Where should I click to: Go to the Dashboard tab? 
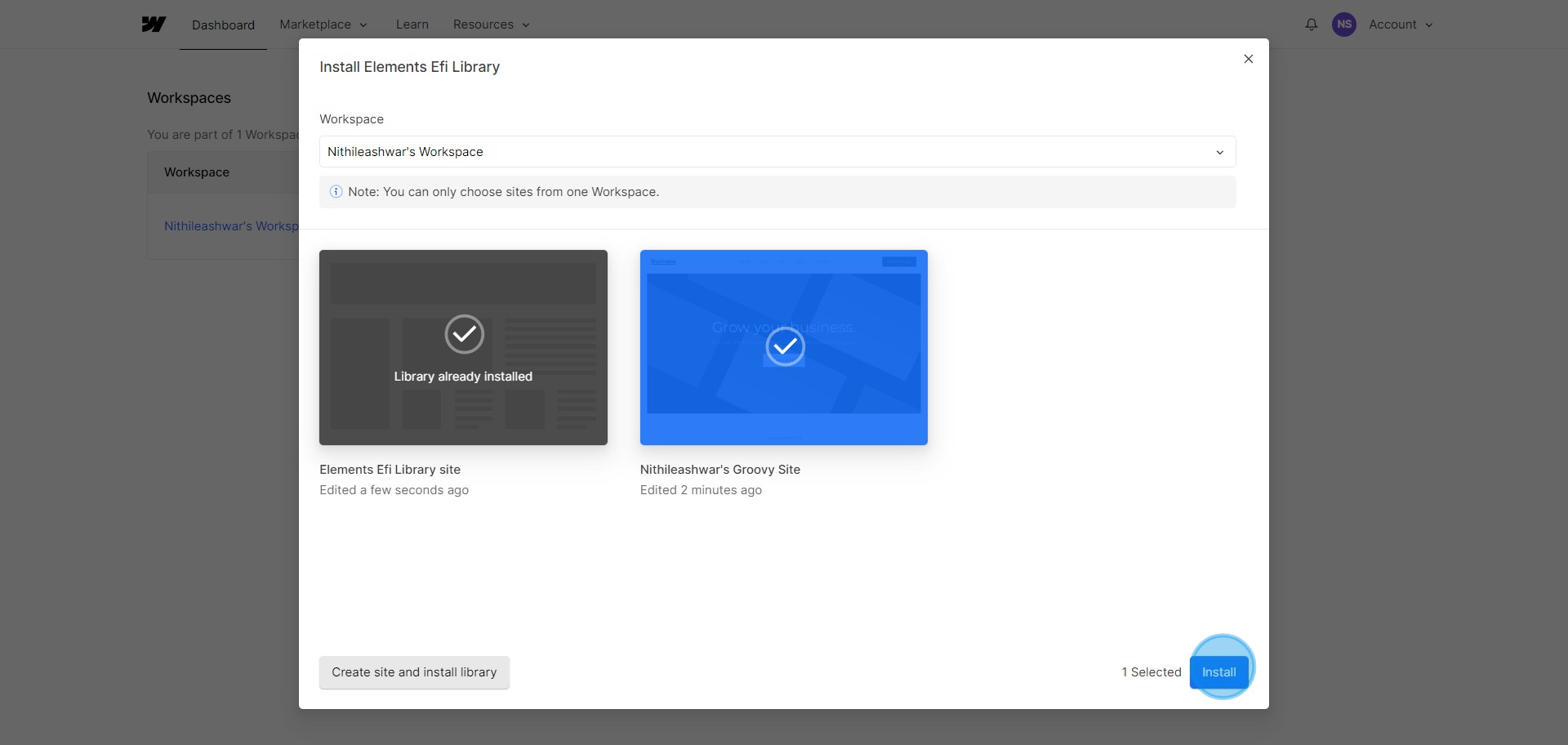[223, 25]
